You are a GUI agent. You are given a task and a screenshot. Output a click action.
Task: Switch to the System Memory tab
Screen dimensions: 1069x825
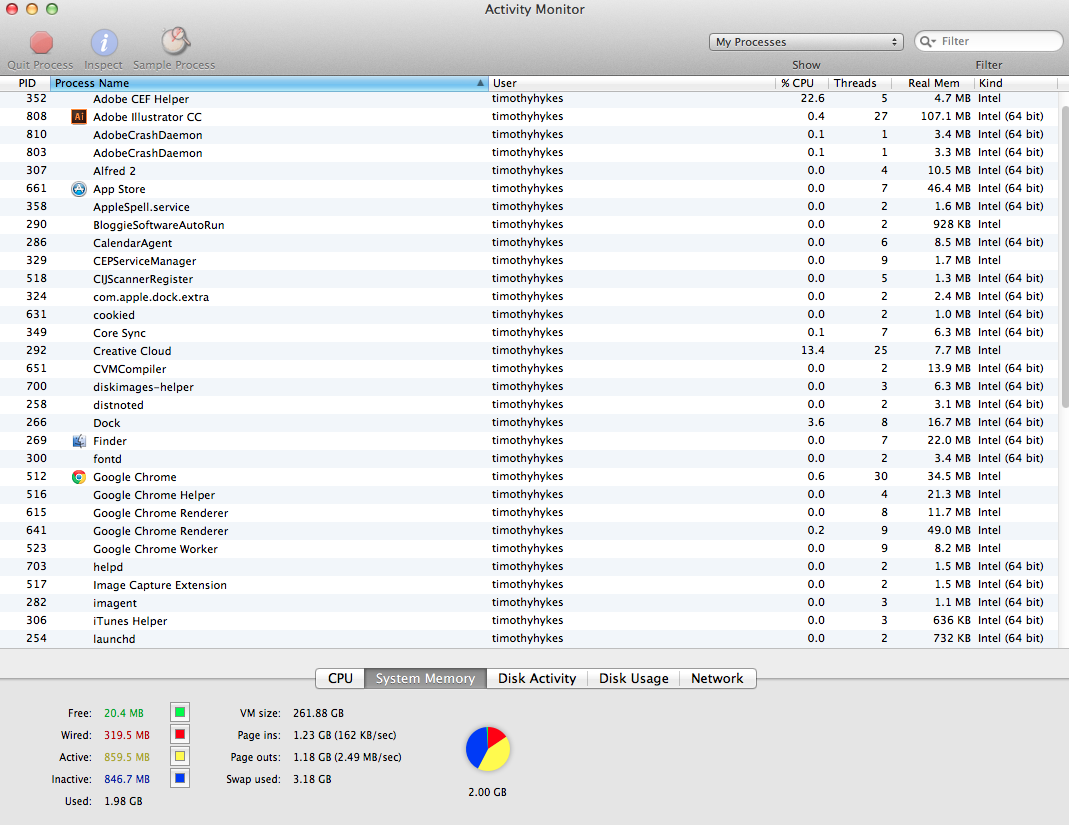(425, 678)
